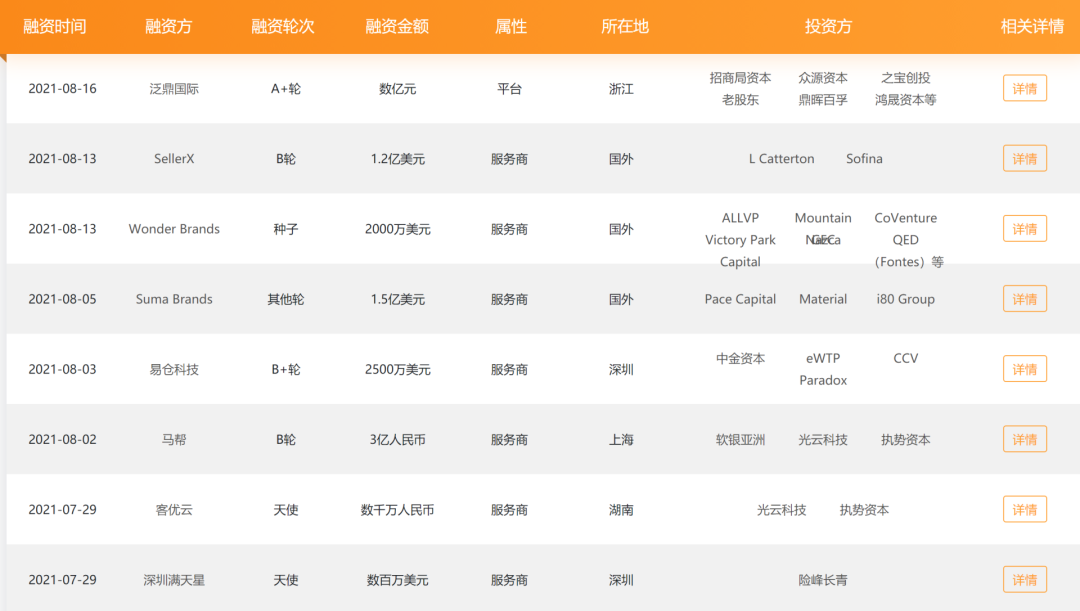1080x611 pixels.
Task: Click the 融资金额 column header
Action: coord(397,26)
